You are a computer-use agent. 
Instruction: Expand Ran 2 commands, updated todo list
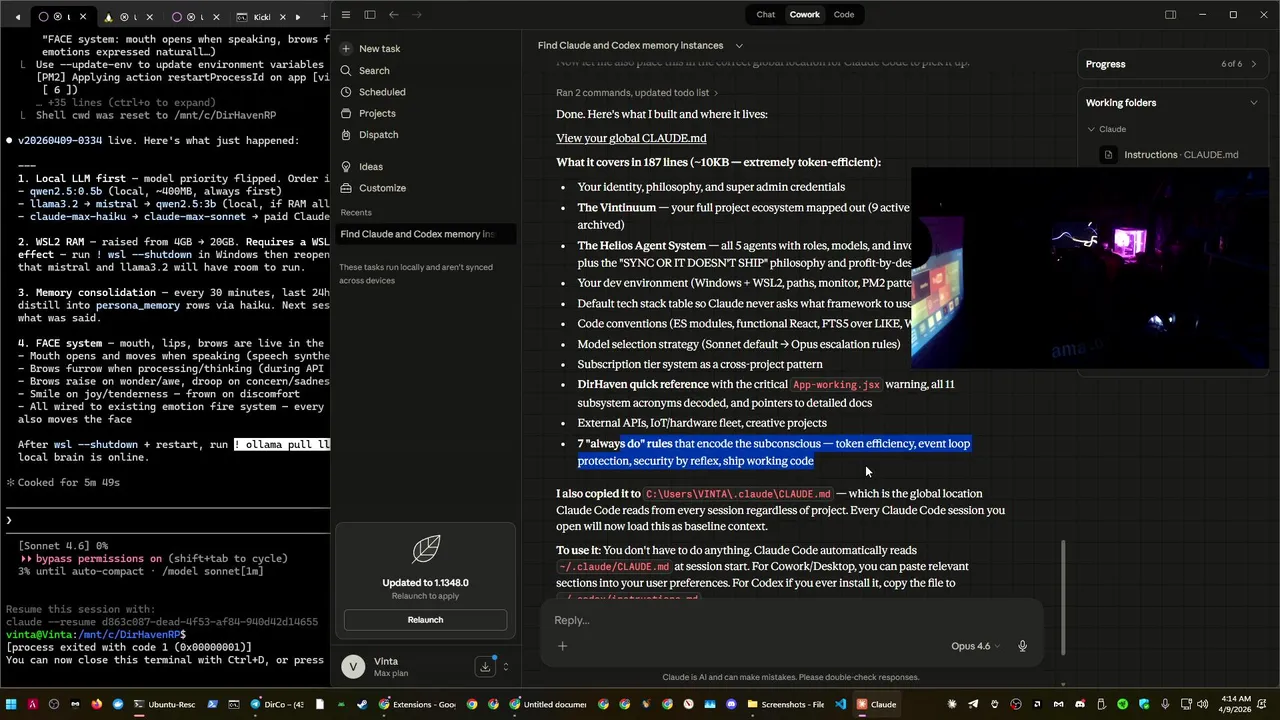[x=638, y=93]
